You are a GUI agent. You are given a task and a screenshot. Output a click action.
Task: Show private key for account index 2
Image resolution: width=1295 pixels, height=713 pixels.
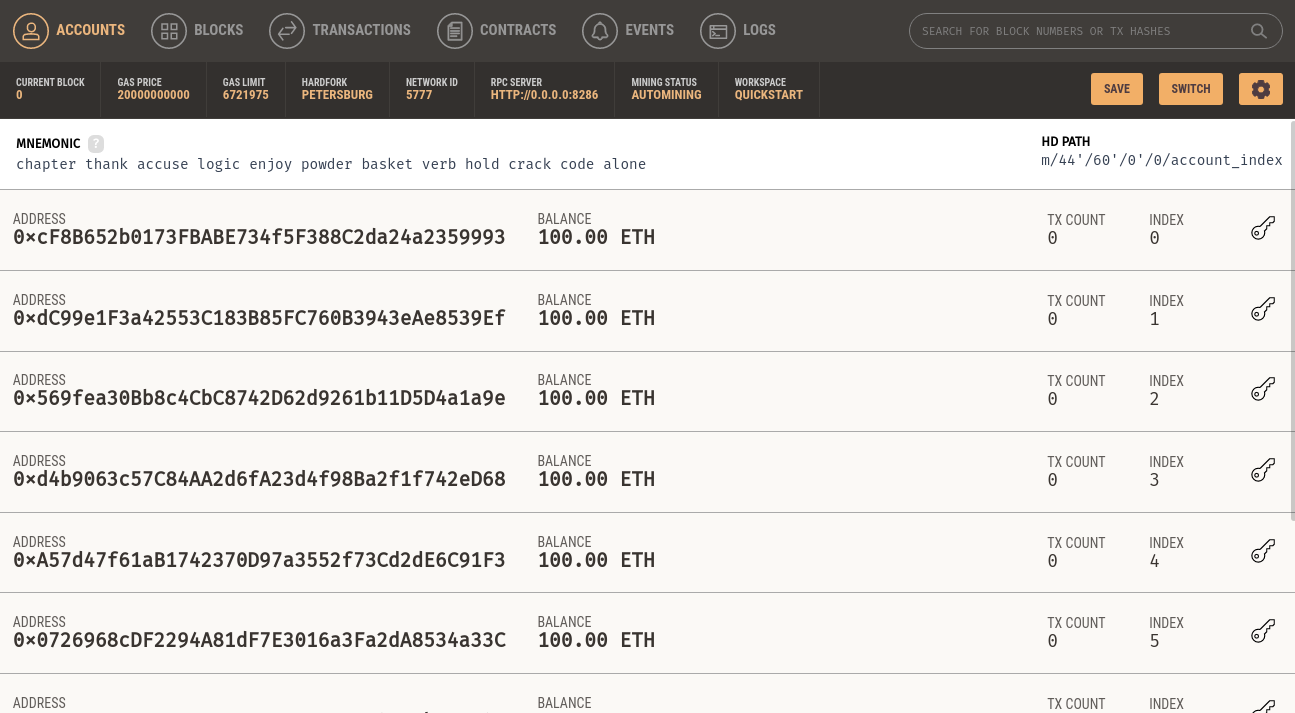pyautogui.click(x=1263, y=390)
